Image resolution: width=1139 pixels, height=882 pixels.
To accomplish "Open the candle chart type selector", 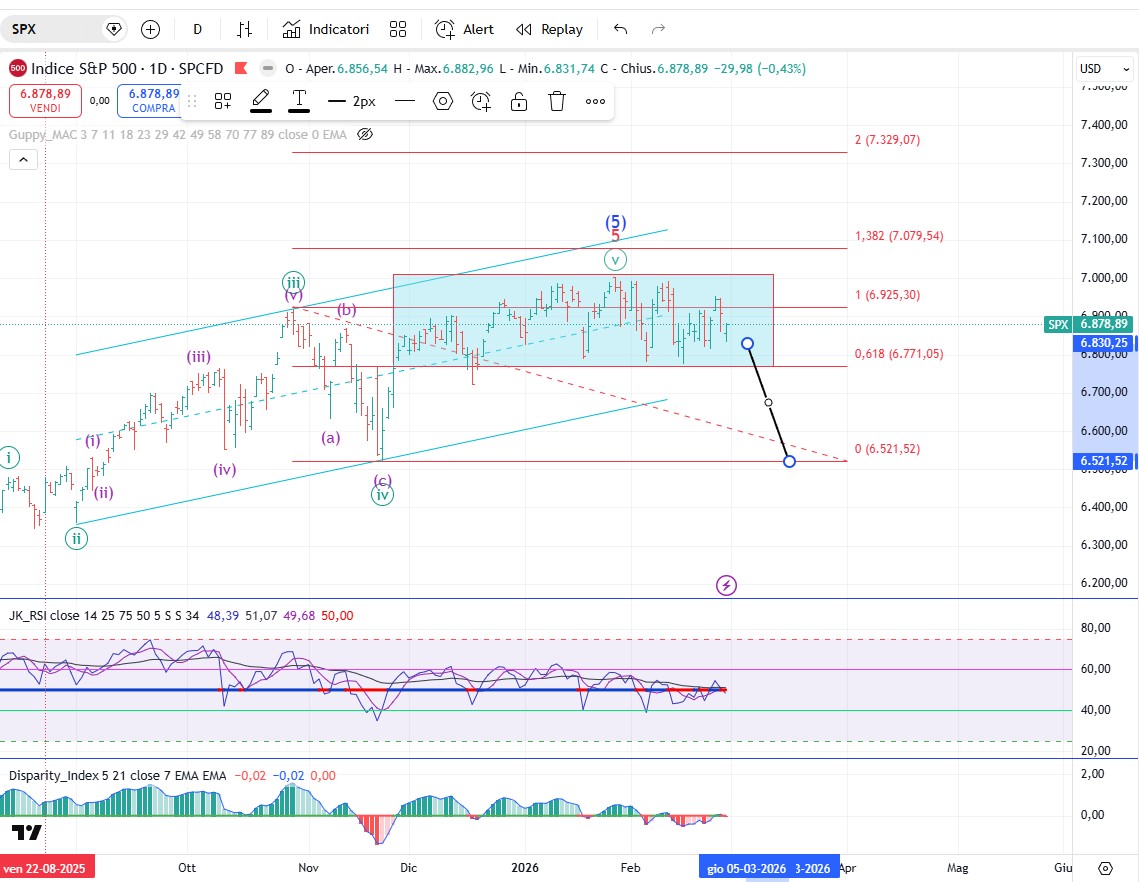I will [x=244, y=29].
